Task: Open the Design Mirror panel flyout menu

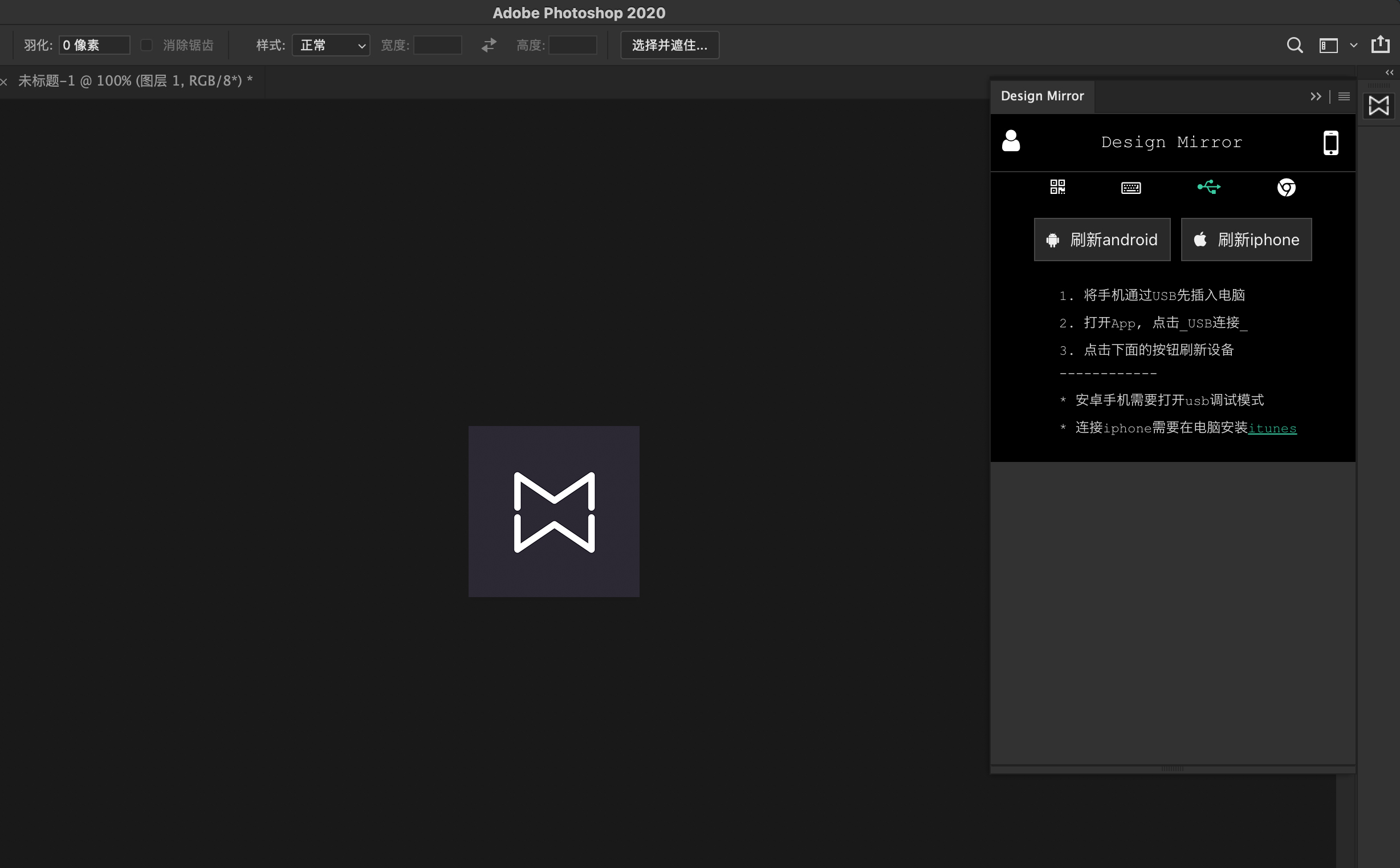Action: [1344, 96]
